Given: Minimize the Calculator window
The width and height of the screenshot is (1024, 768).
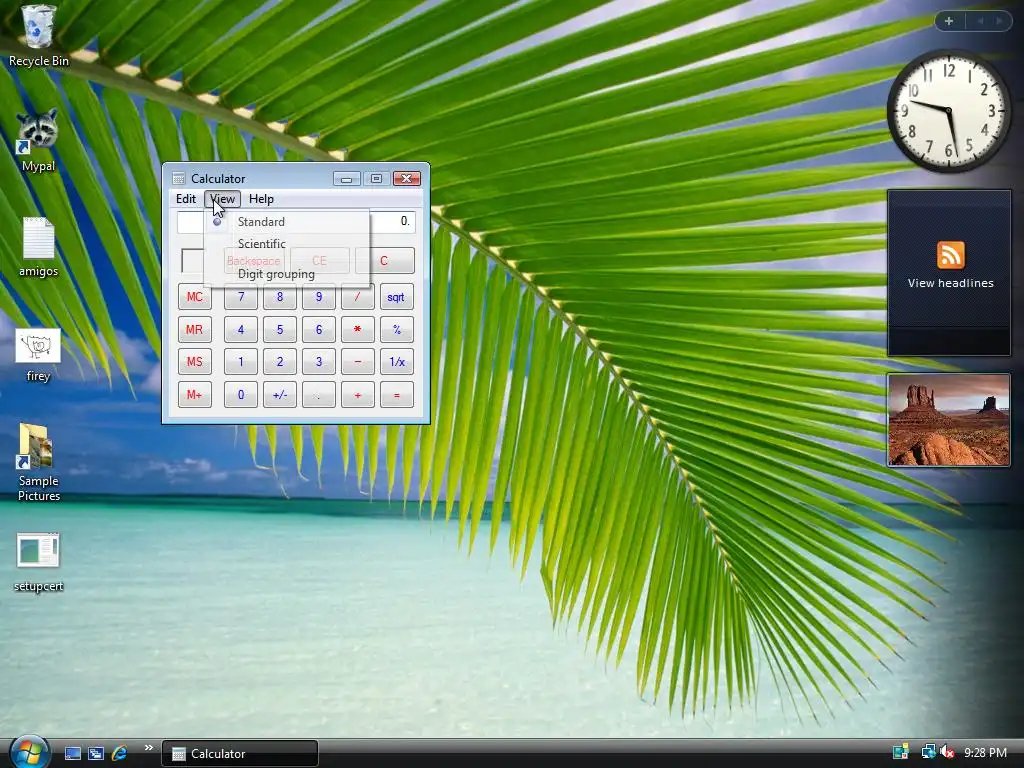Looking at the screenshot, I should coord(346,178).
